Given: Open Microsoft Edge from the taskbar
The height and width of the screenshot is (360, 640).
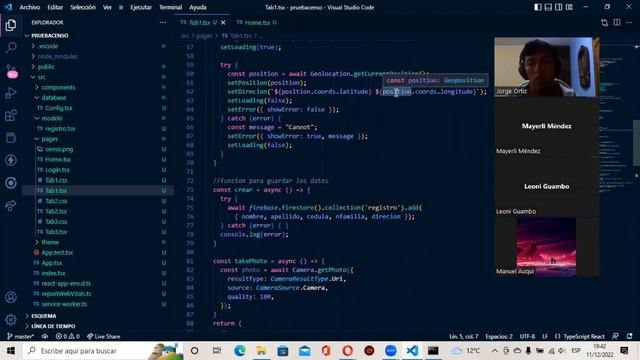Looking at the screenshot, I should click(240, 351).
